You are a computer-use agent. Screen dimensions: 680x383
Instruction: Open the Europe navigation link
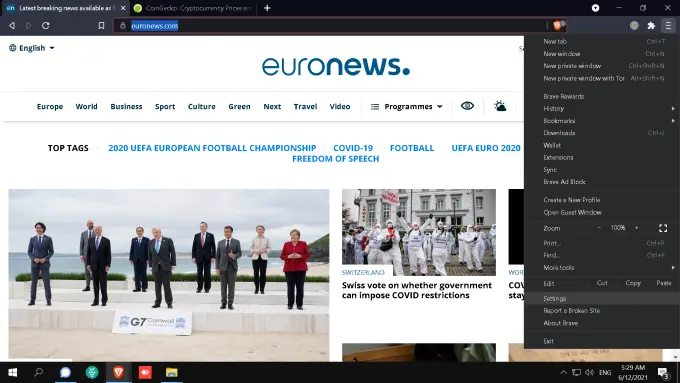pos(50,106)
